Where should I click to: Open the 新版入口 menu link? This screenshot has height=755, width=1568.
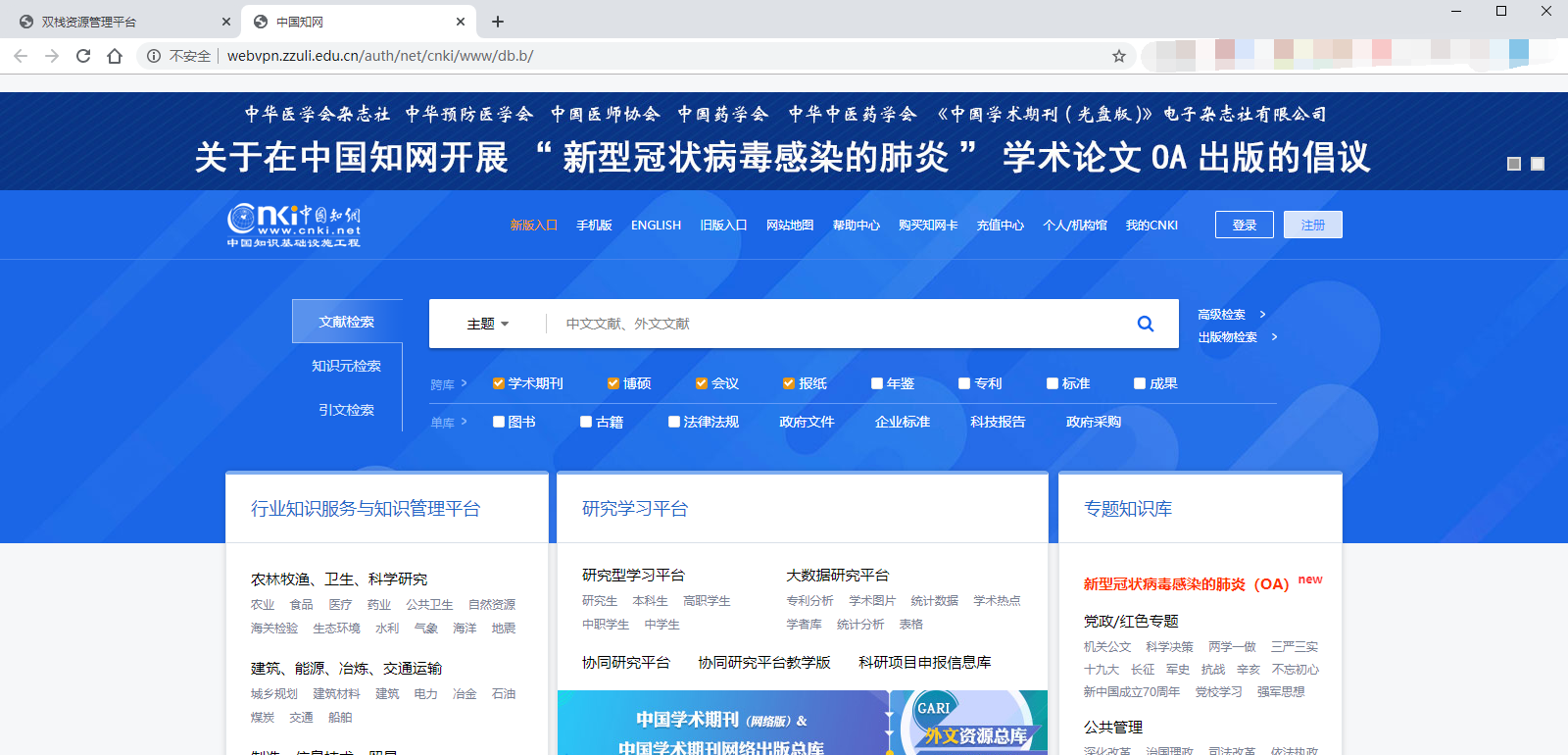(x=534, y=226)
